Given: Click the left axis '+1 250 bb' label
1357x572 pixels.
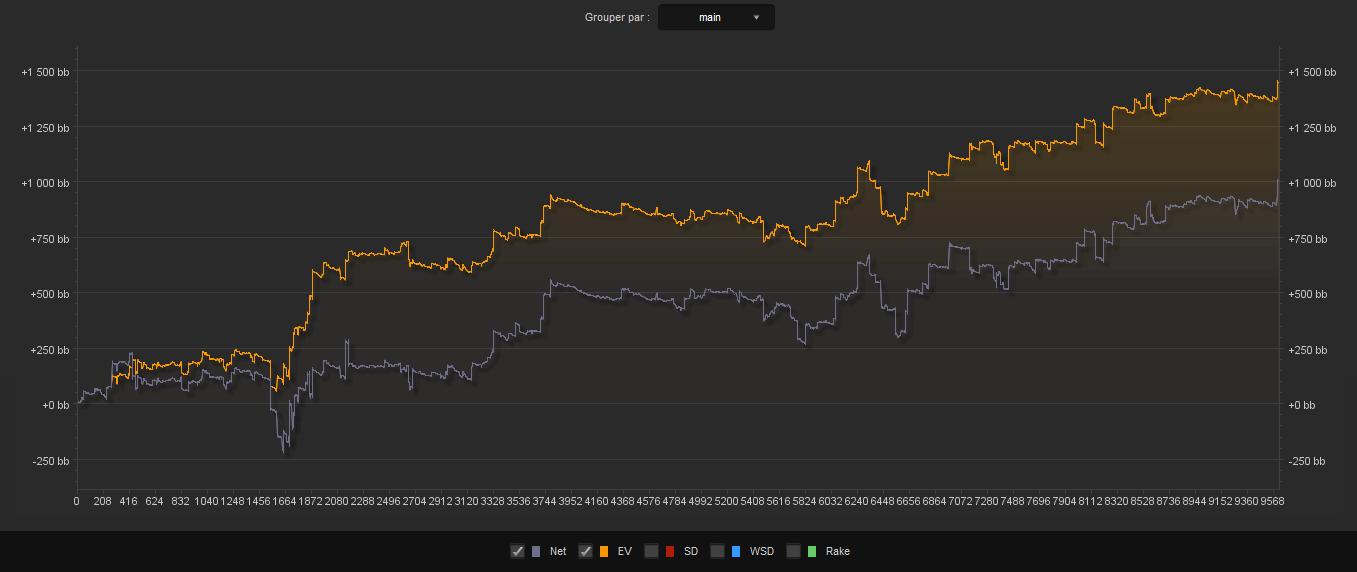Looking at the screenshot, I should point(45,128).
